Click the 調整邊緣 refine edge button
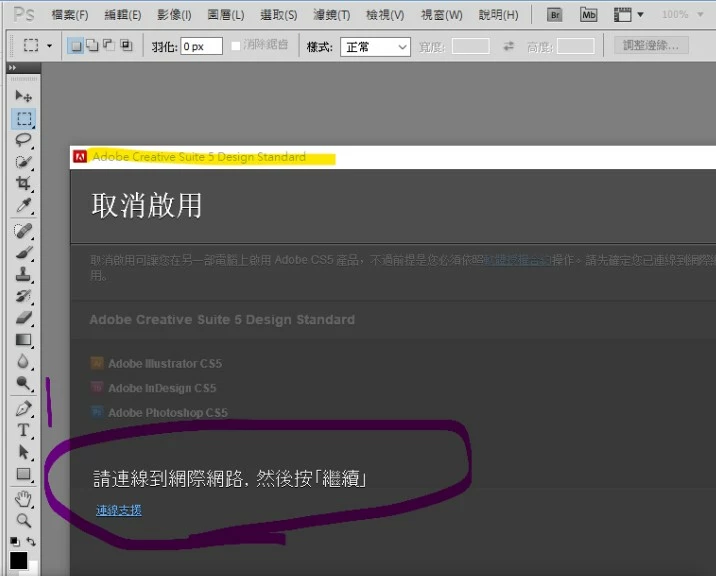Screen dimensions: 716x576 651,45
